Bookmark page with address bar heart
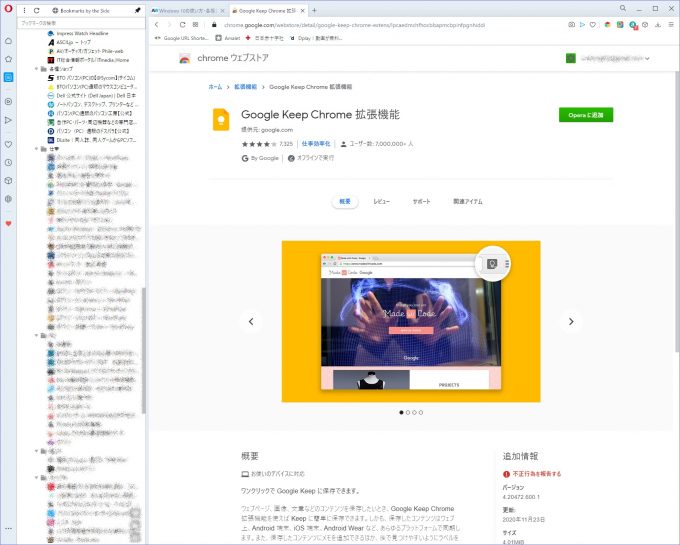This screenshot has height=545, width=680. (592, 25)
